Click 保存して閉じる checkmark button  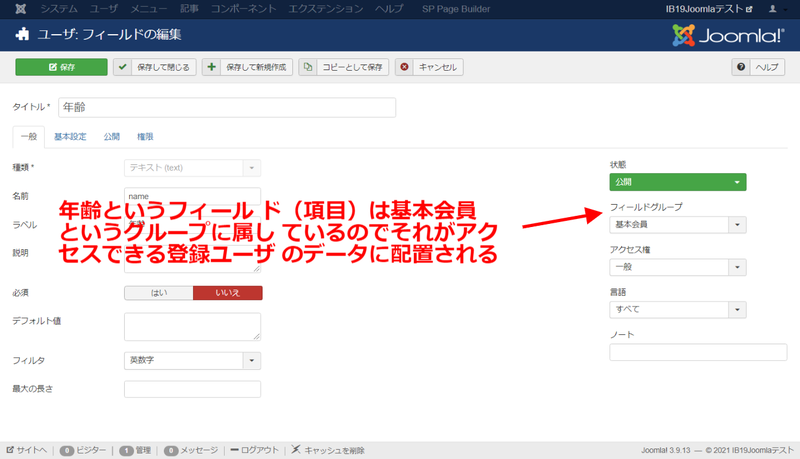(154, 67)
